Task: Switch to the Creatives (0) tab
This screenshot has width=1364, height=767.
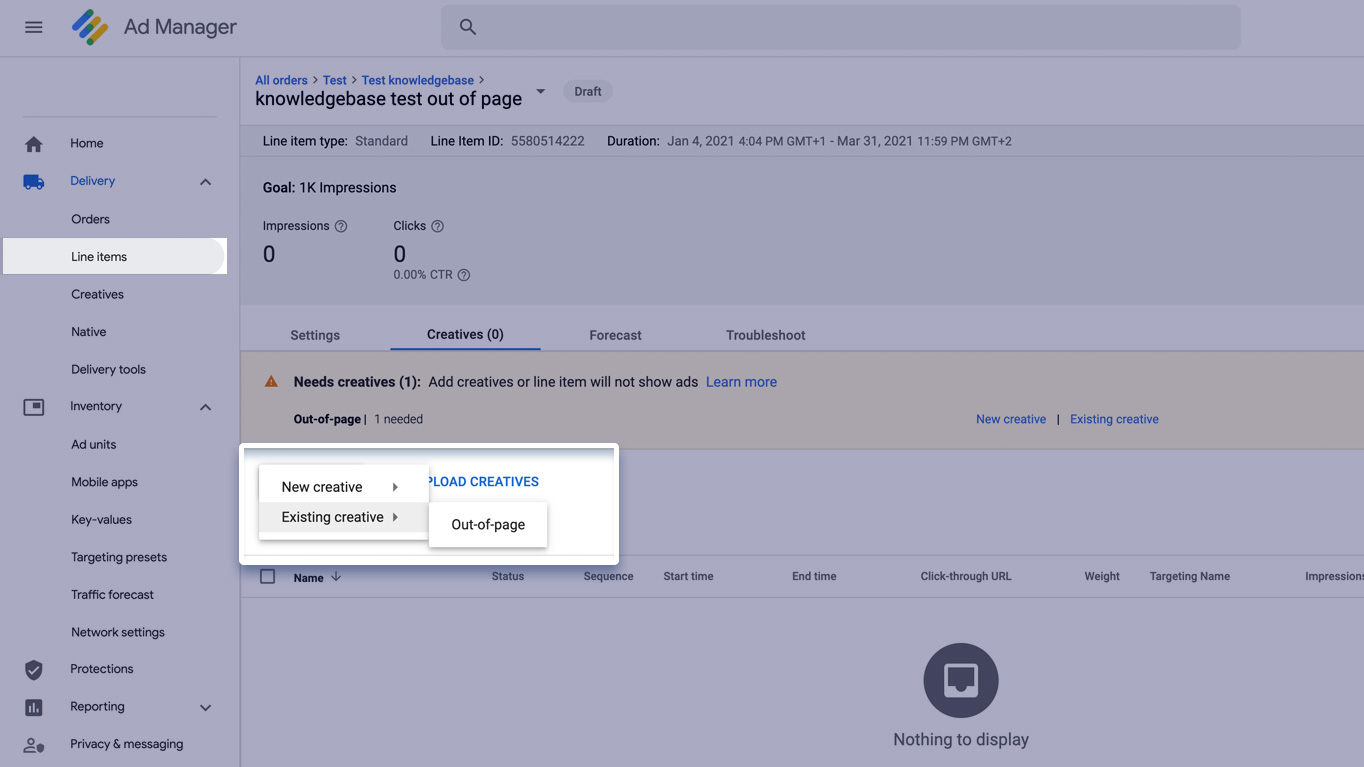Action: point(465,334)
